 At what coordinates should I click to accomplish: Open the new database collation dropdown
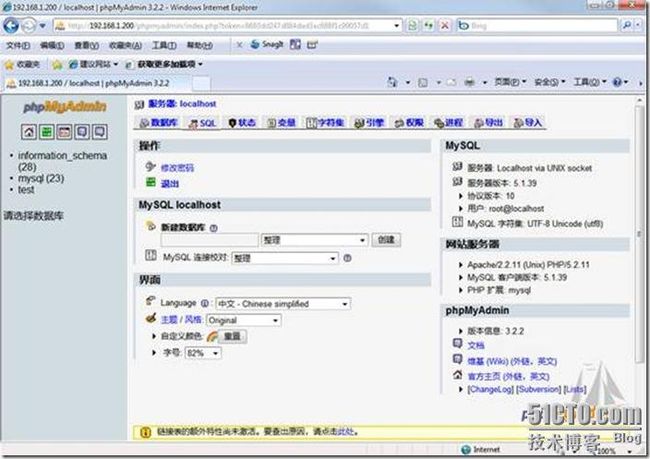(x=314, y=240)
